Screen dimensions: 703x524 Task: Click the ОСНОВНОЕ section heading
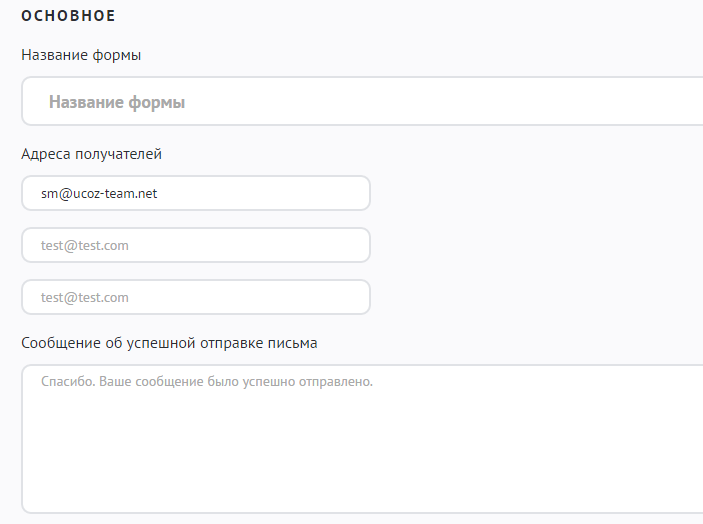[x=68, y=16]
